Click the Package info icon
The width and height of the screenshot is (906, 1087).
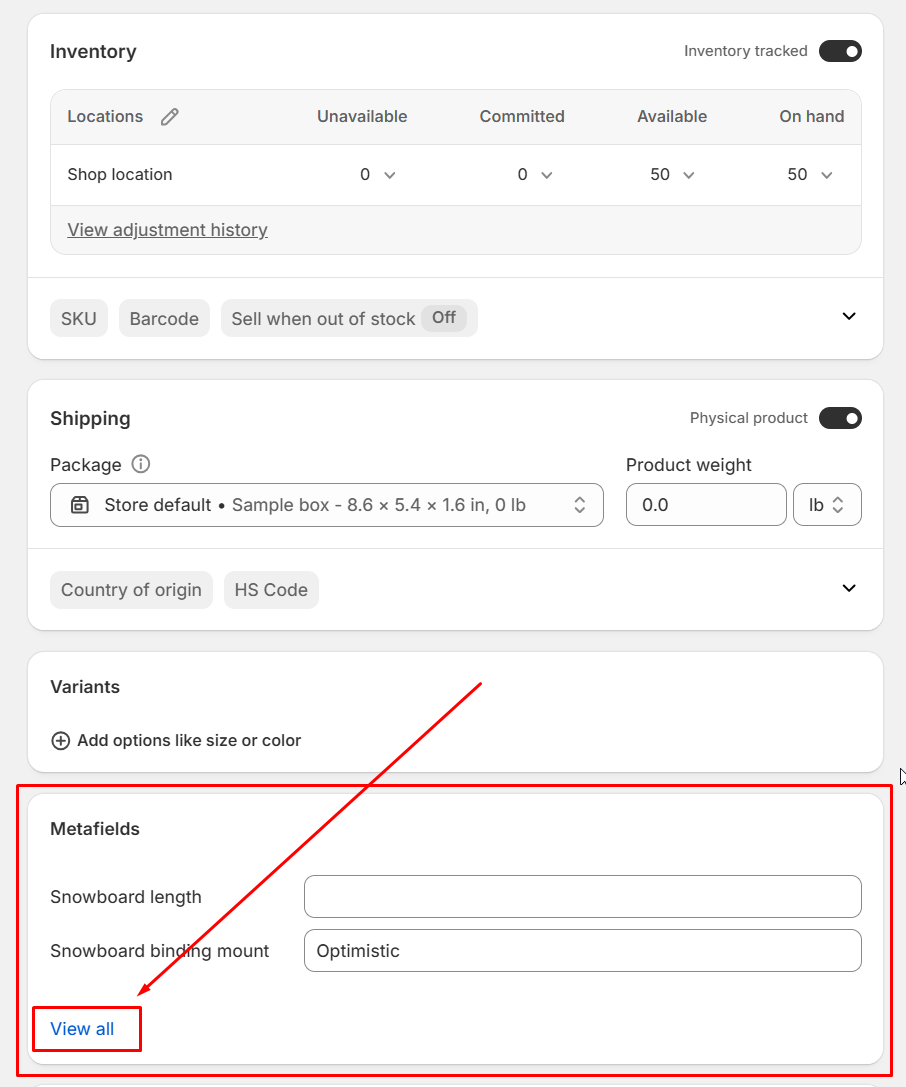tap(141, 464)
